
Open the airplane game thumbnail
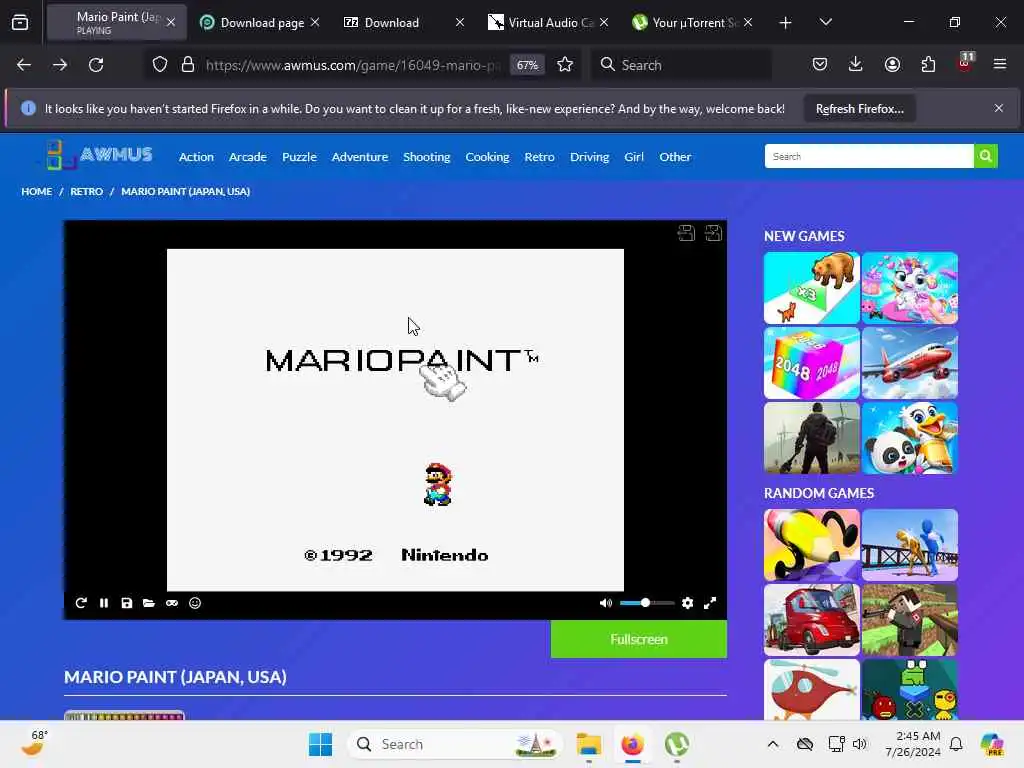tap(910, 363)
